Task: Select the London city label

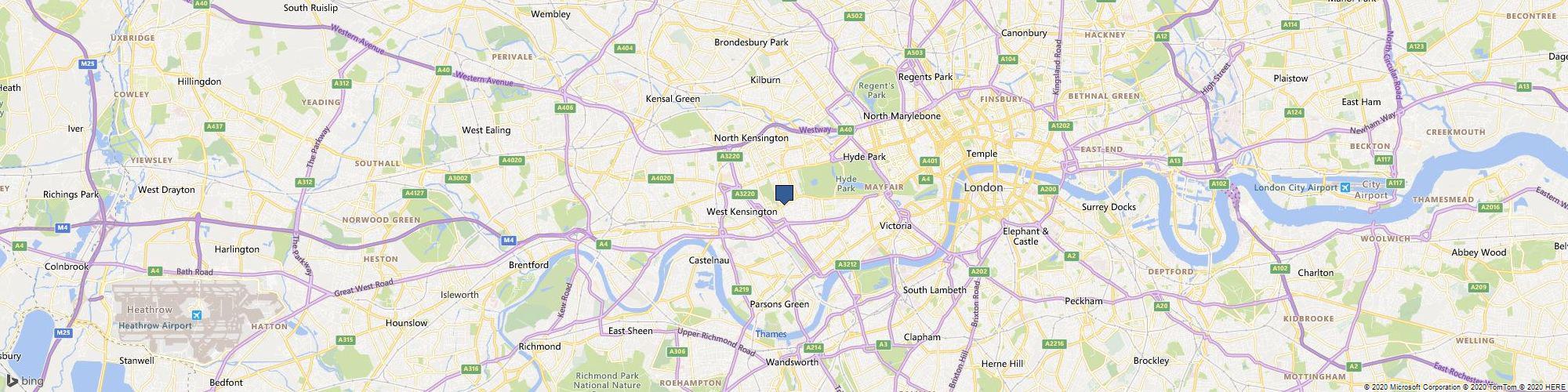Action: (x=983, y=188)
